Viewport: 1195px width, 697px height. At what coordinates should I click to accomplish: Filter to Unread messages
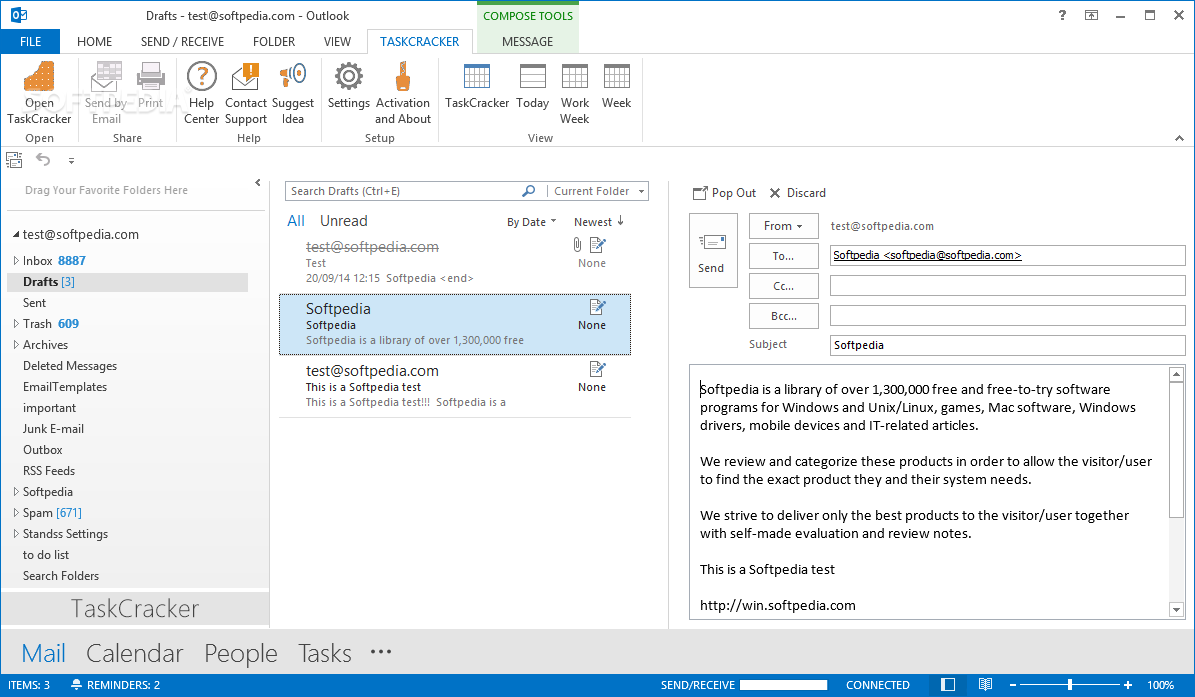[344, 221]
